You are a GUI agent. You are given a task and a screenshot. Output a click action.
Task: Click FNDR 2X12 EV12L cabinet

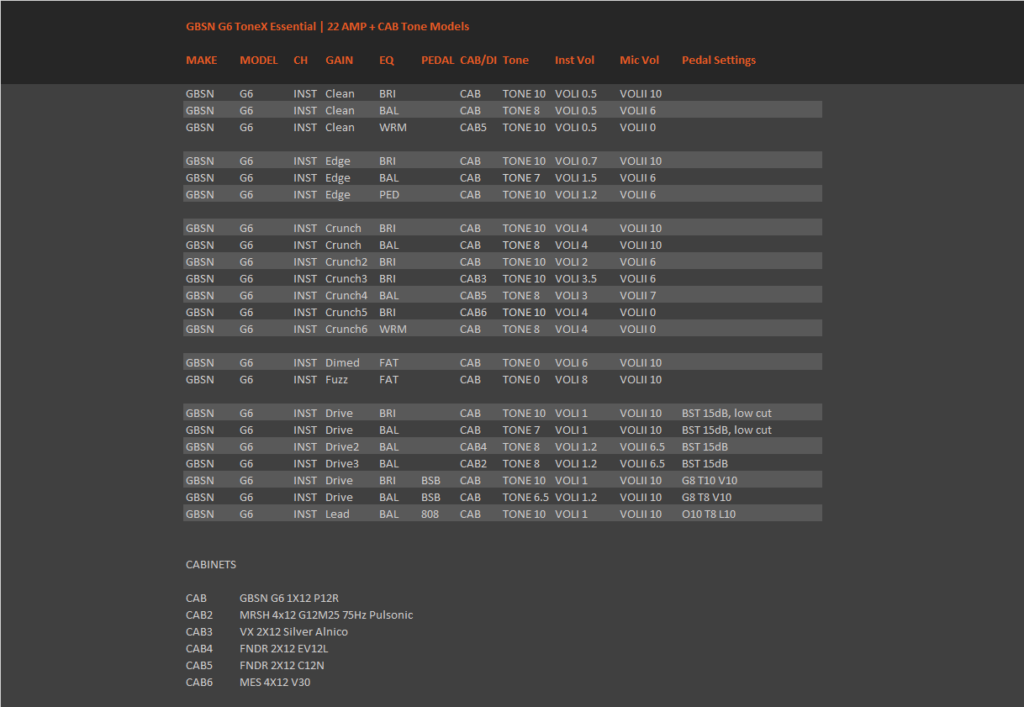(x=283, y=648)
